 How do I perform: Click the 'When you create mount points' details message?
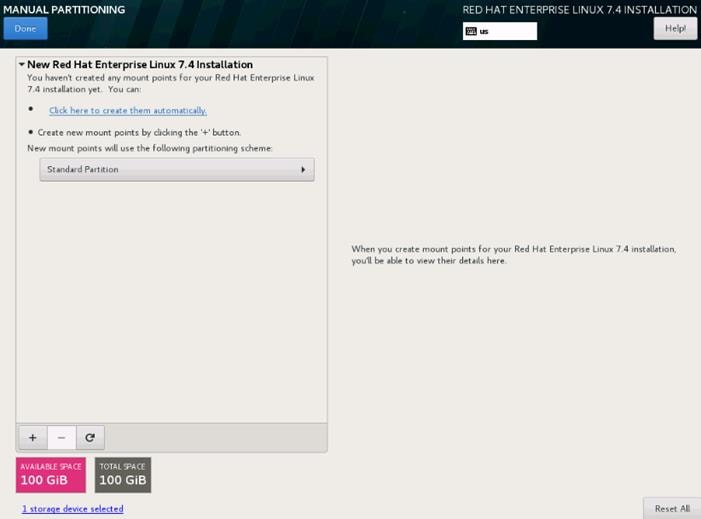pos(514,255)
